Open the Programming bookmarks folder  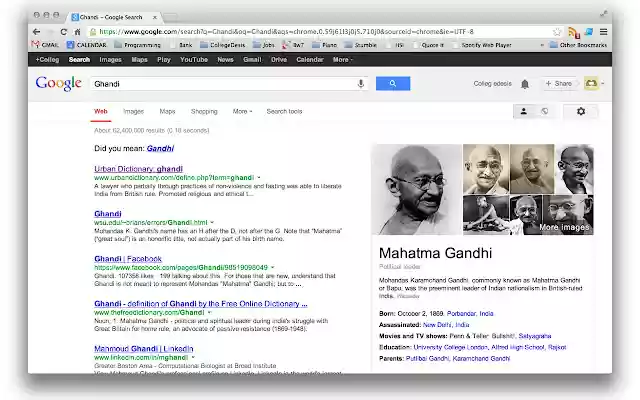tap(138, 45)
